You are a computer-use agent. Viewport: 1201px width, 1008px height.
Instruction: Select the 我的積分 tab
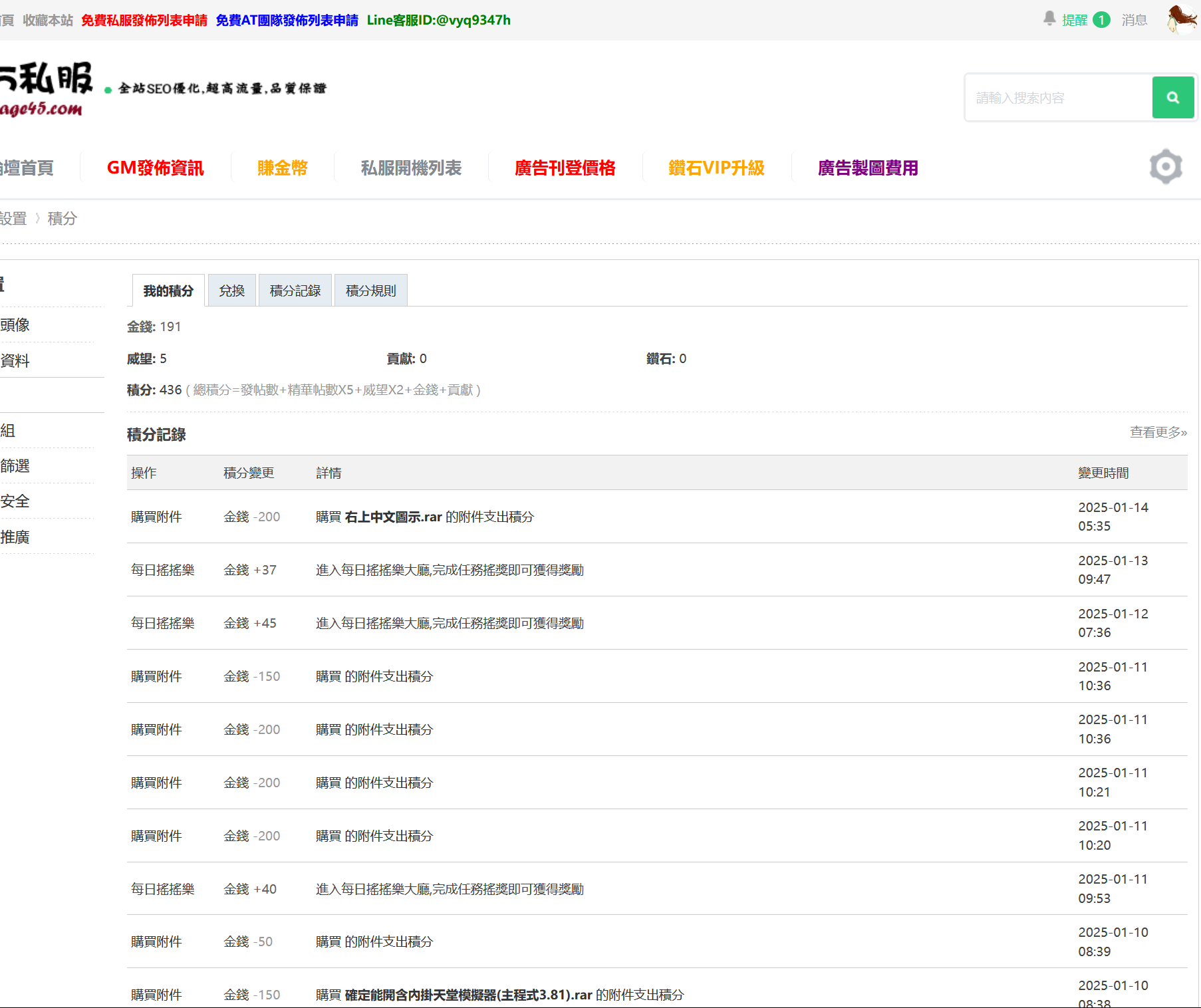coord(168,291)
